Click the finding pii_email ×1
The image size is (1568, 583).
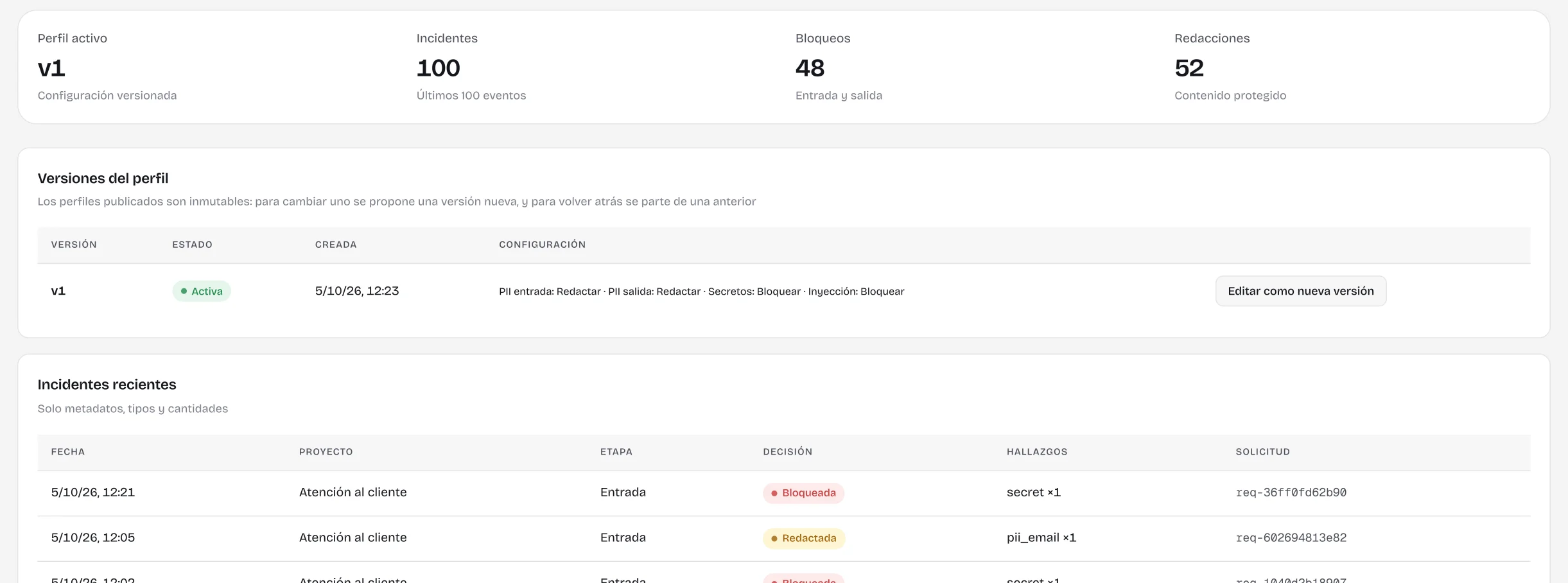1041,538
